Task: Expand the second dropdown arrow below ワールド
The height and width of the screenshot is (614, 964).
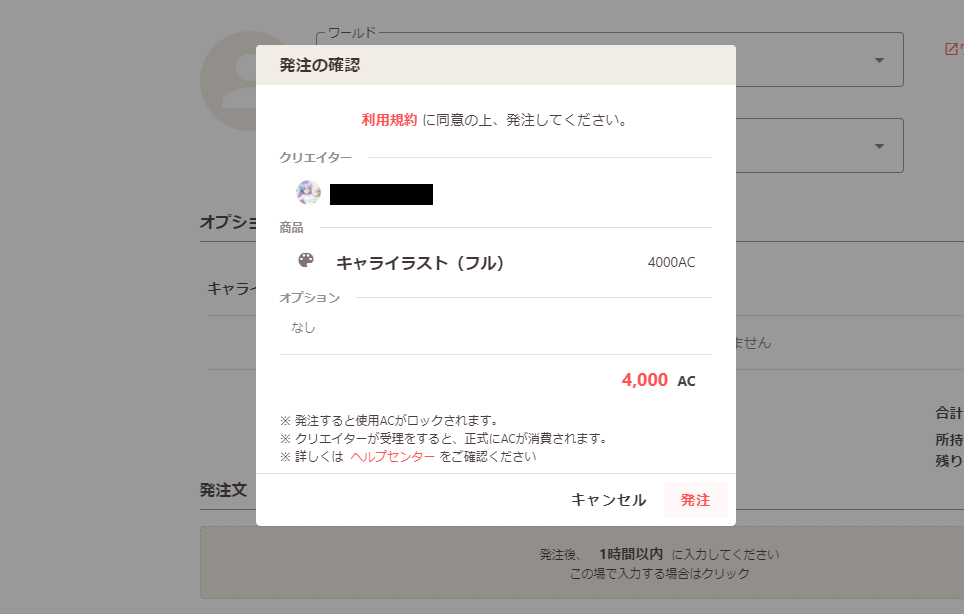Action: 879,146
